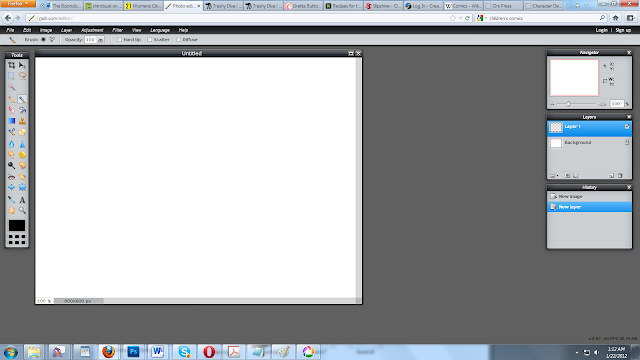Select the New layer history entry
The image size is (640, 360).
pyautogui.click(x=589, y=207)
